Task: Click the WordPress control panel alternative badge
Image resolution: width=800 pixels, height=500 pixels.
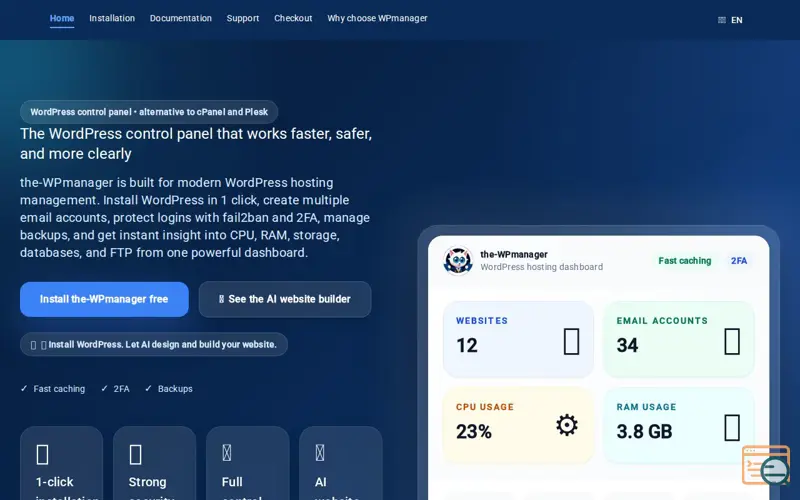Action: pyautogui.click(x=149, y=112)
